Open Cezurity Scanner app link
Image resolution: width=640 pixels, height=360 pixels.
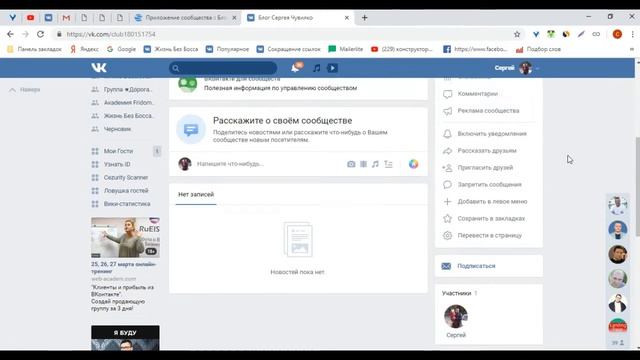pos(126,178)
